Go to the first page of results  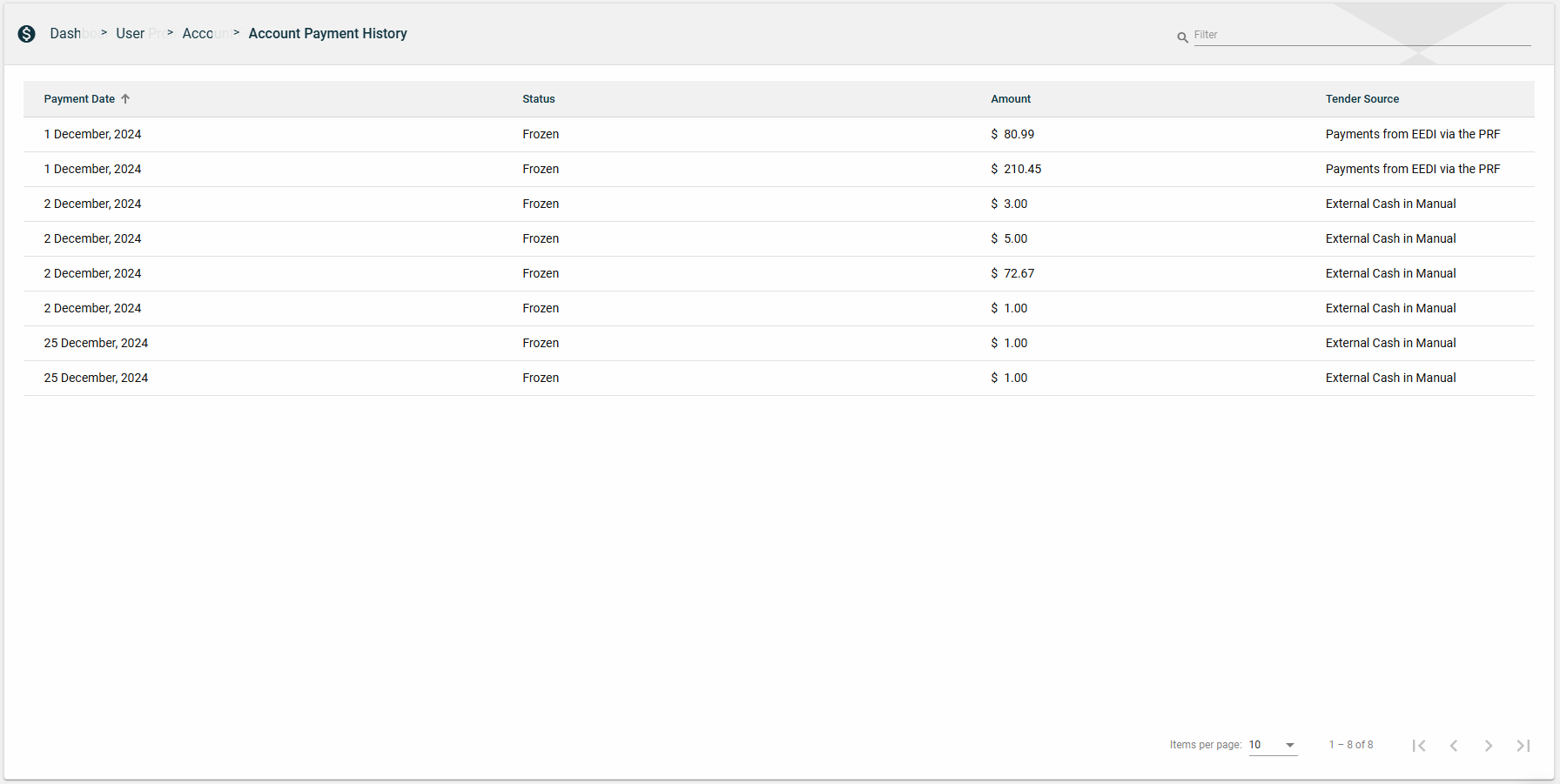[x=1419, y=746]
